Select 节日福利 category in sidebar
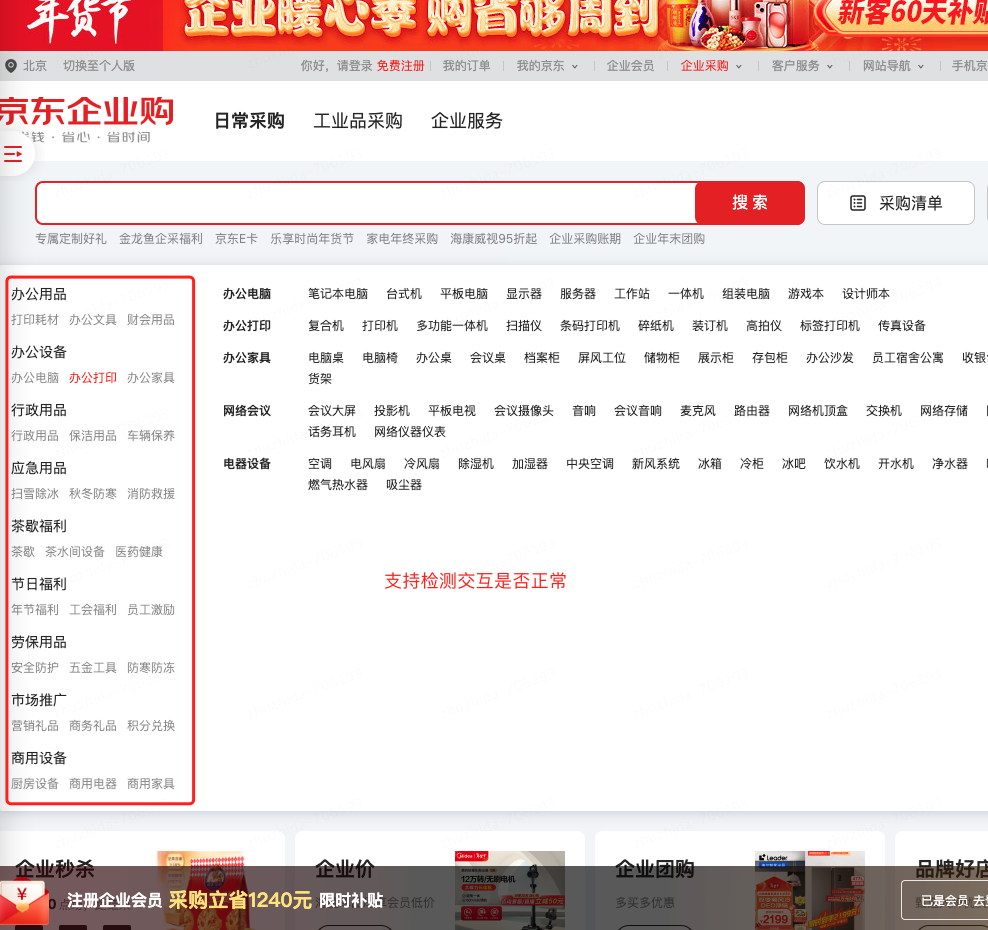Screen dimensions: 988x930 [x=39, y=584]
